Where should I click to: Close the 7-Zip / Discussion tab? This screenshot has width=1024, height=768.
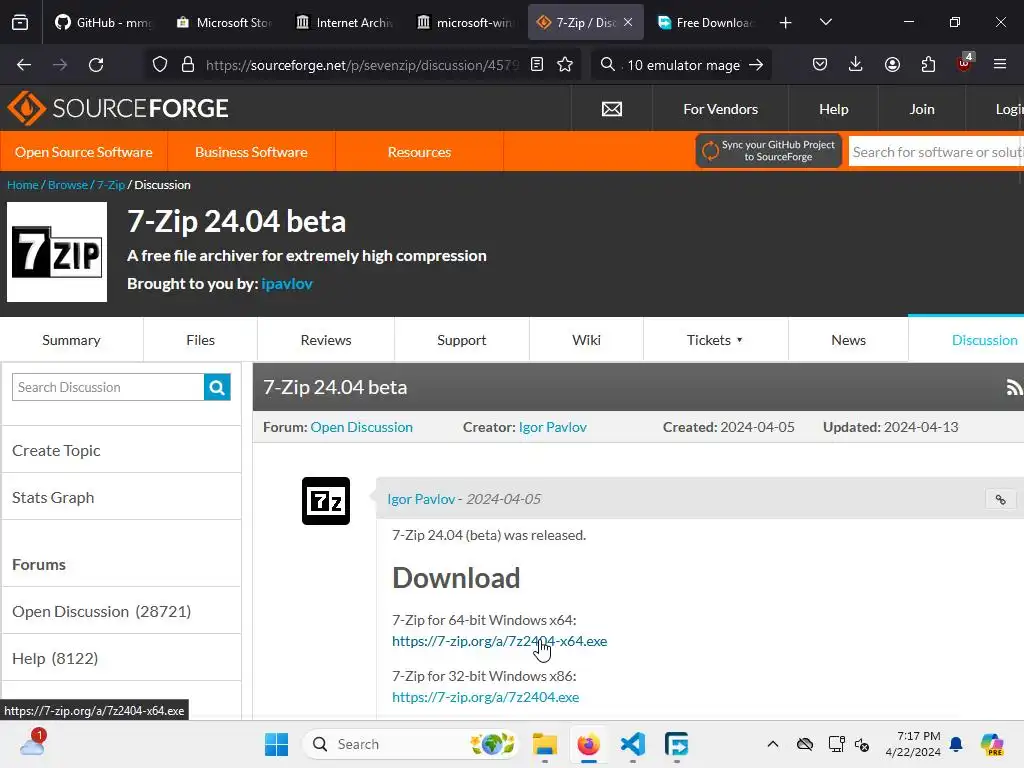[628, 23]
